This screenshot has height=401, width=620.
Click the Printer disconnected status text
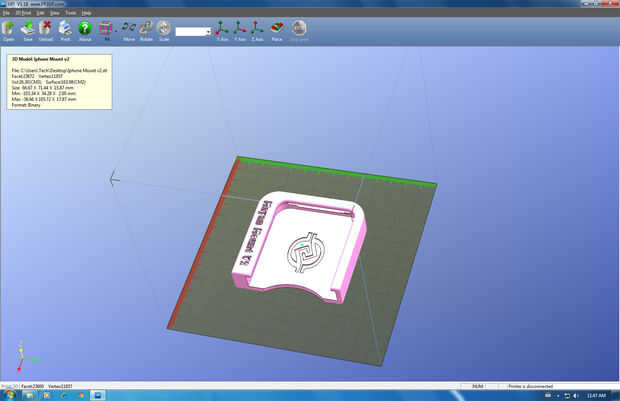(530, 386)
